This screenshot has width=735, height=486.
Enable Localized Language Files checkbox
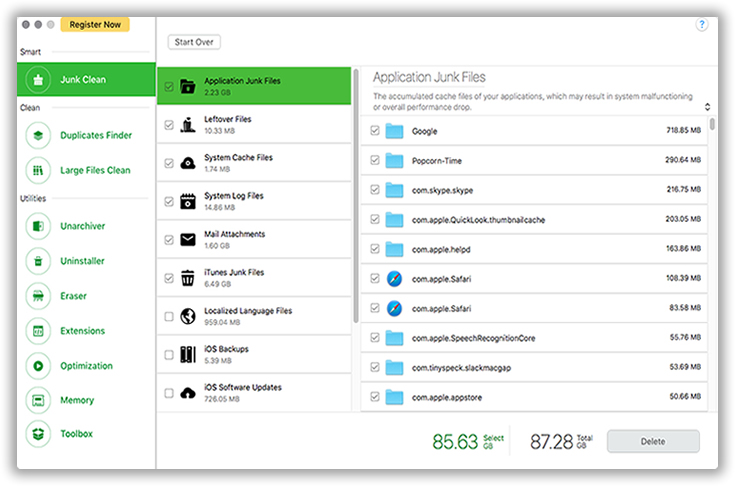pyautogui.click(x=169, y=316)
